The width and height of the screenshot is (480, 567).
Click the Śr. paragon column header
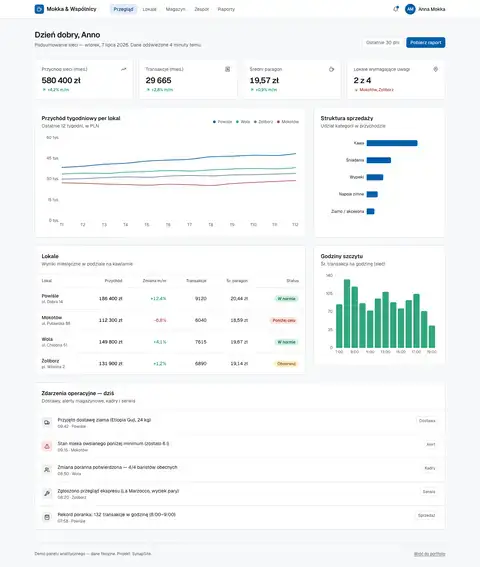(237, 281)
